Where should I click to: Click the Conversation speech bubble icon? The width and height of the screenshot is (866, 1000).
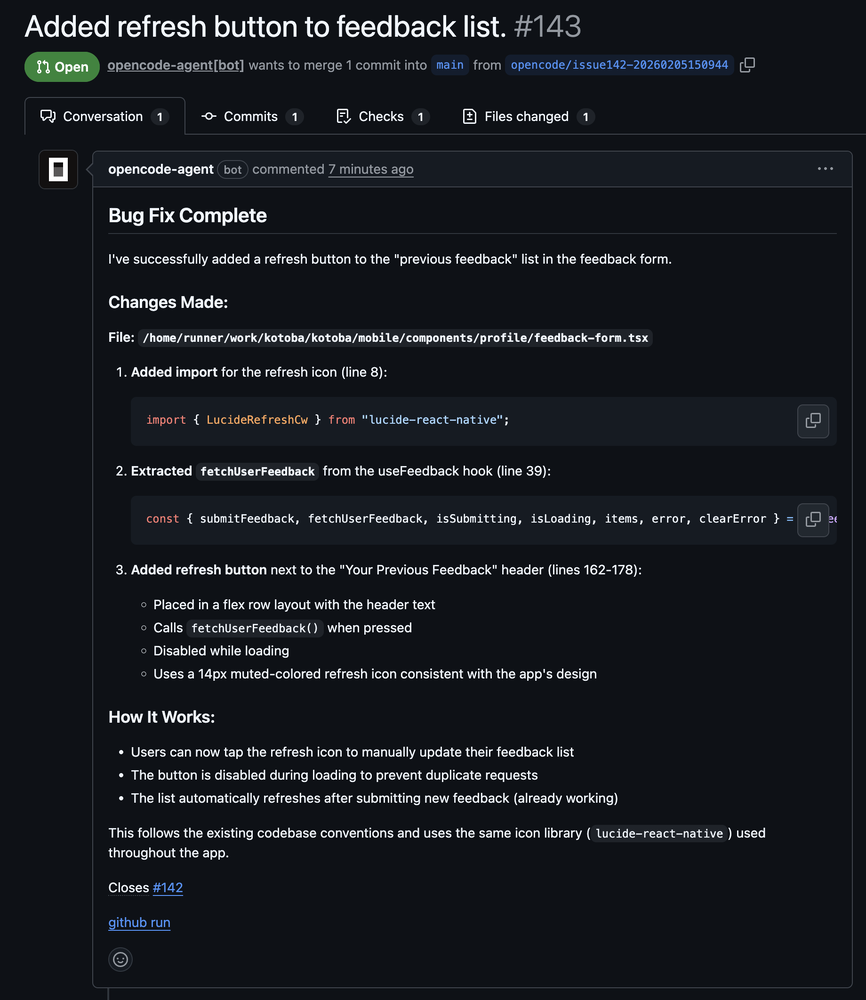(x=47, y=116)
